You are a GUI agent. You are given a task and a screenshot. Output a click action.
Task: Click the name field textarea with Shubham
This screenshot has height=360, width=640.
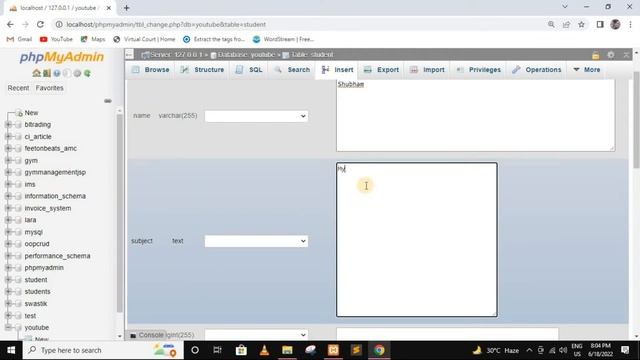(476, 116)
